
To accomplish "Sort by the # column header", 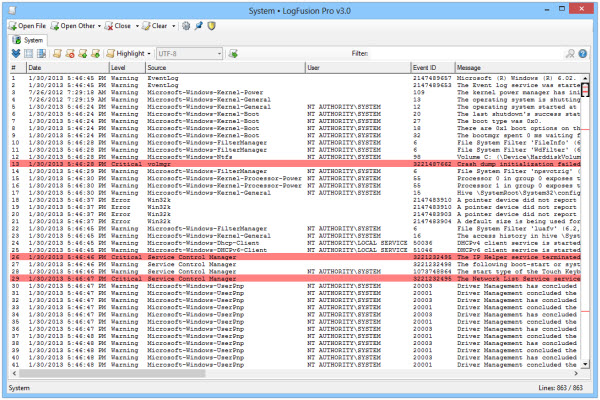I will pyautogui.click(x=18, y=68).
